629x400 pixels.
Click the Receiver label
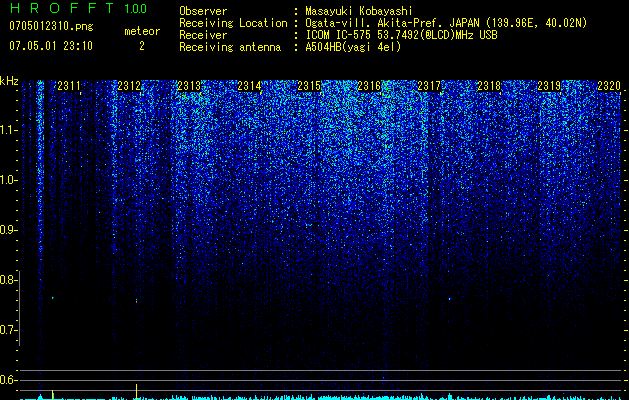click(x=203, y=35)
